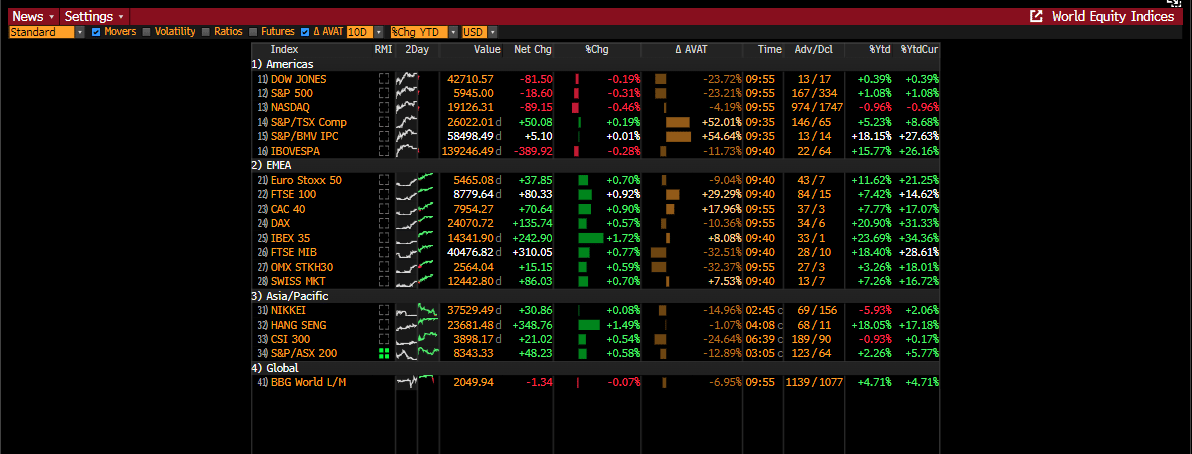Click the RMI icon for IBOVESPA

(384, 151)
